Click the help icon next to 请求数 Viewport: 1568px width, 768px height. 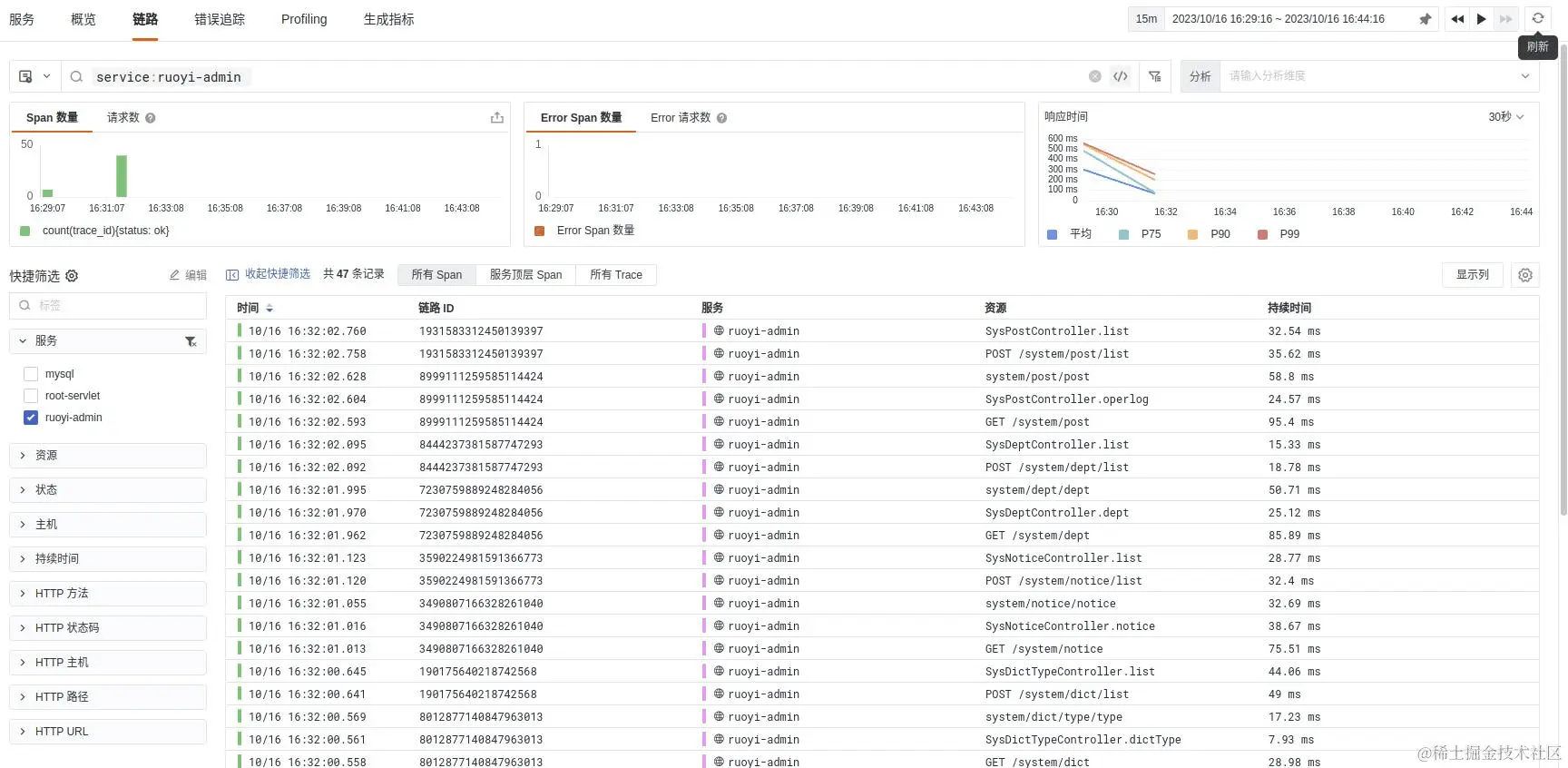[x=151, y=118]
